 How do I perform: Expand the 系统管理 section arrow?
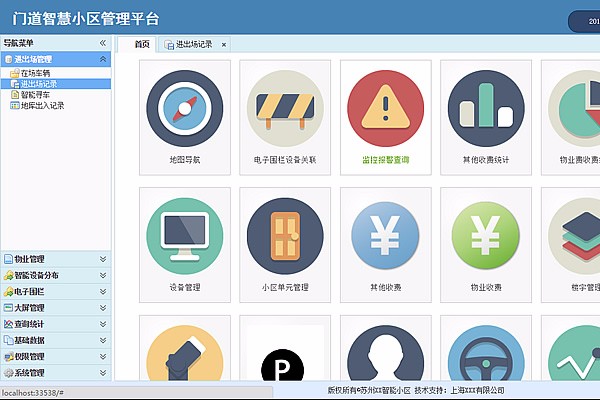[103, 373]
